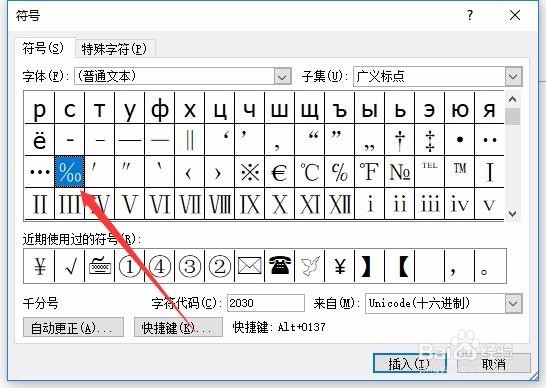Select the keyboard icon in recent symbols
The width and height of the screenshot is (546, 388).
pyautogui.click(x=100, y=266)
